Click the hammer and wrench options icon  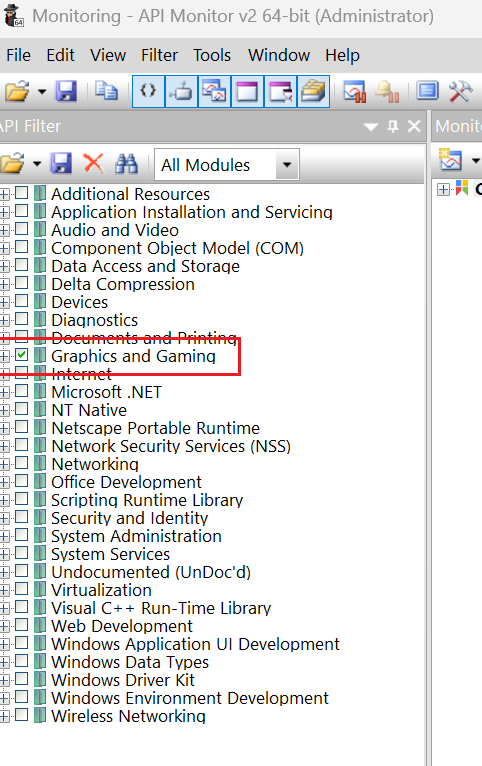(460, 91)
